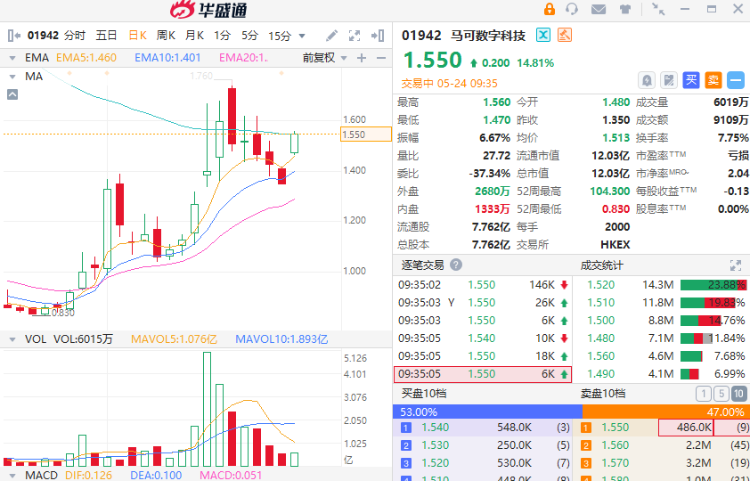Select highlighted trade row 09:35:05 6K

point(483,374)
